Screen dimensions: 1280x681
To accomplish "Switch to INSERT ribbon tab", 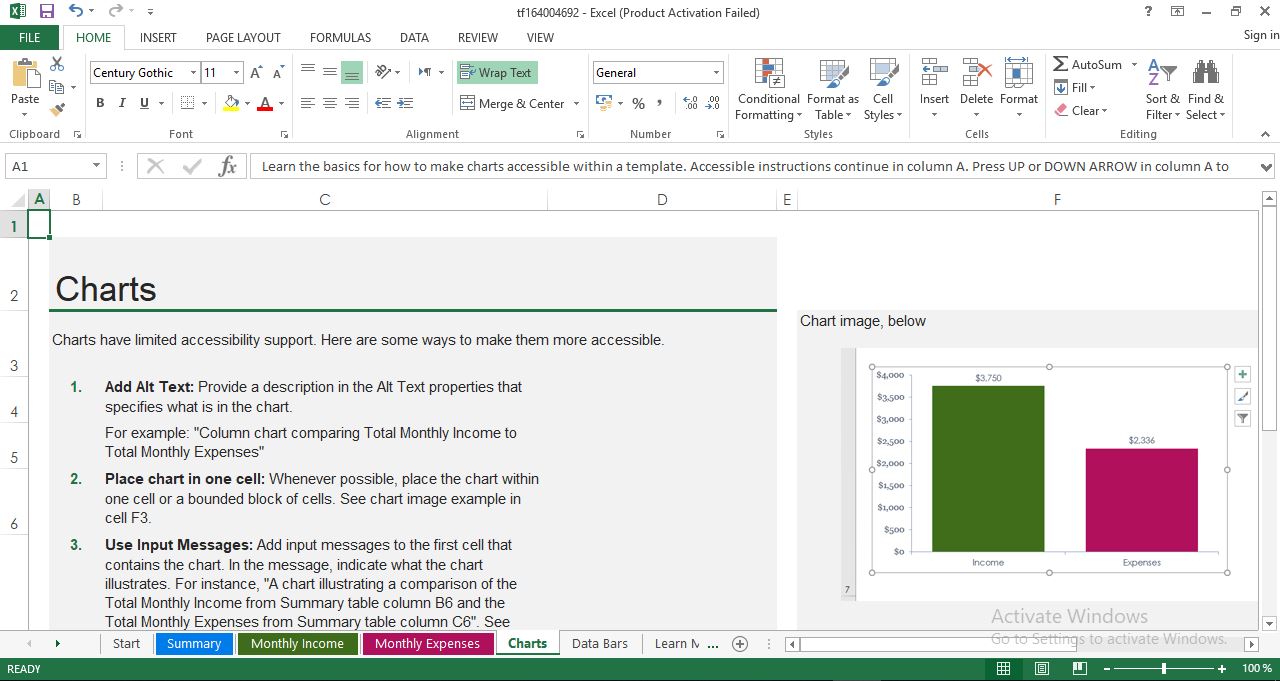I will coord(158,38).
